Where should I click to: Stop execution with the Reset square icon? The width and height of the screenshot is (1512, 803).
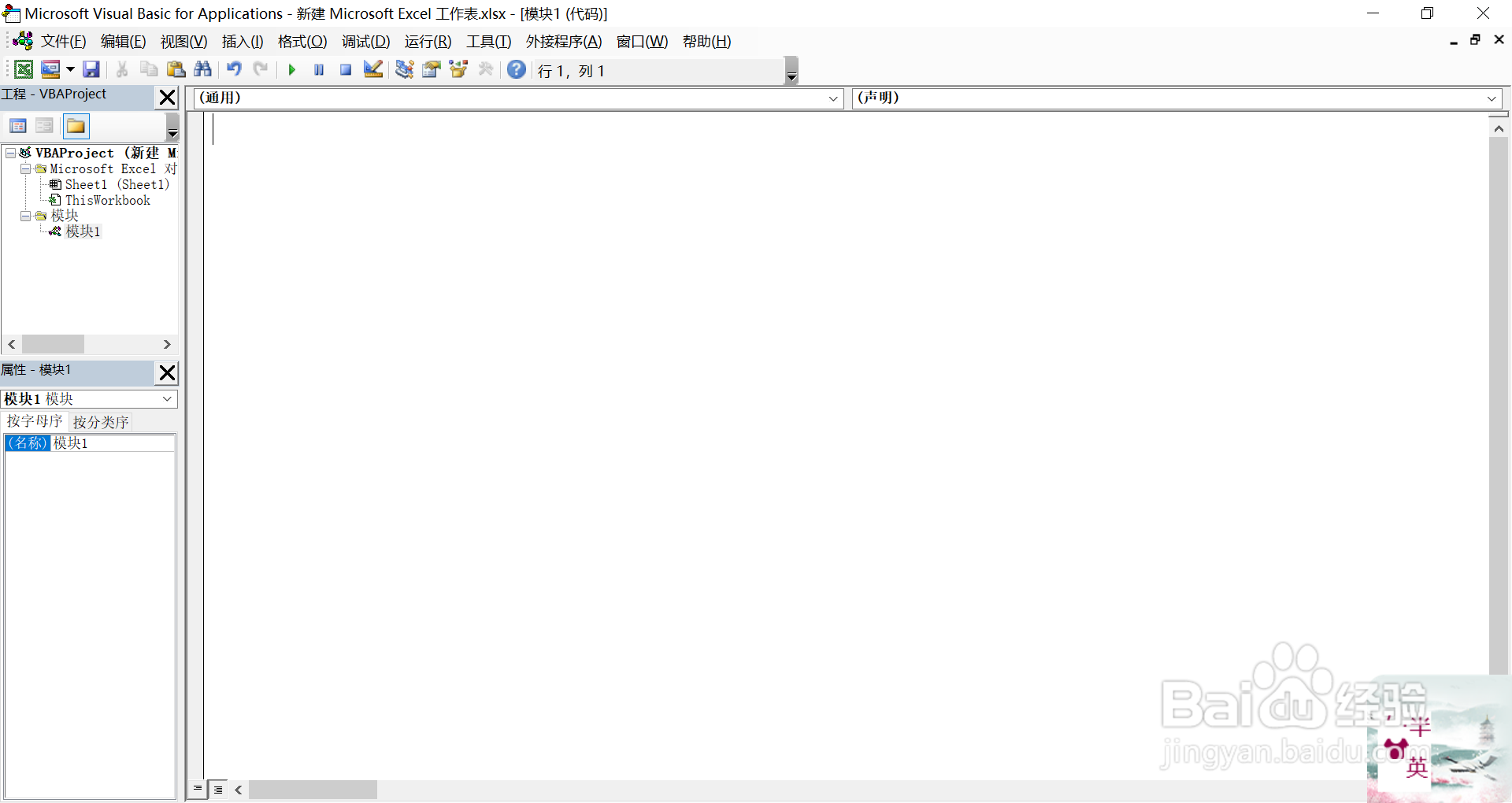coord(346,70)
